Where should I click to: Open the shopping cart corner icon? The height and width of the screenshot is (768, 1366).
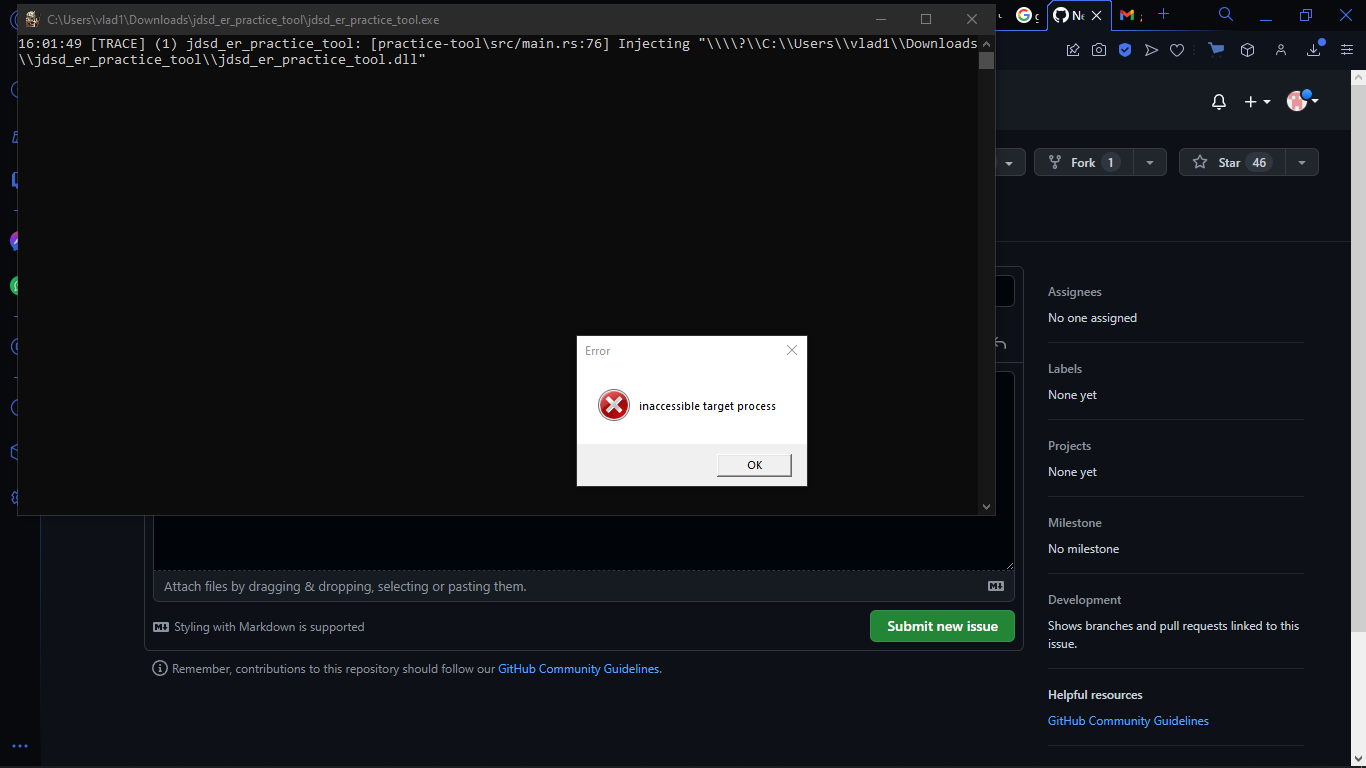[1216, 50]
